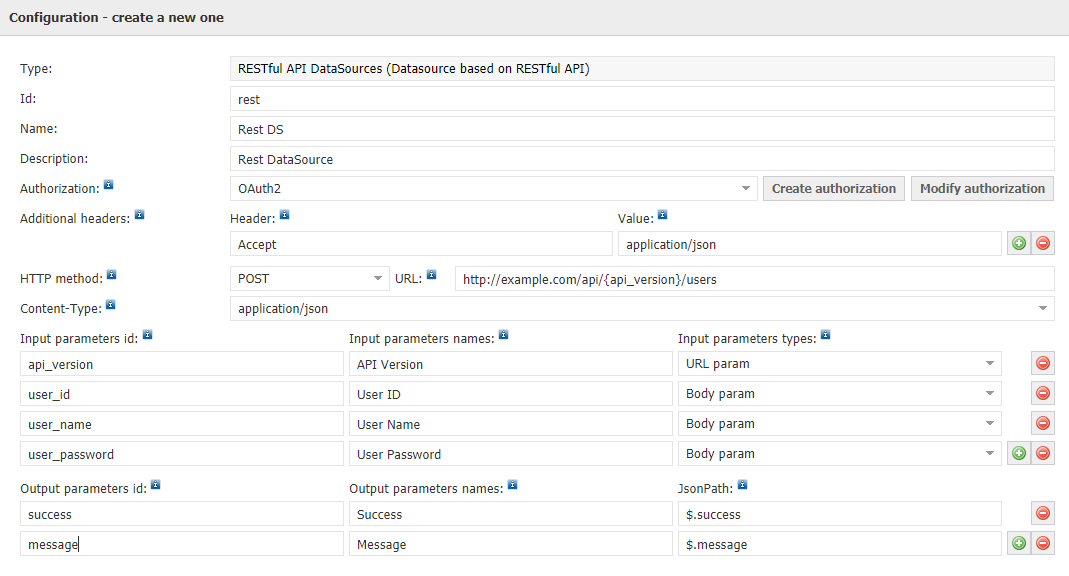Image resolution: width=1069 pixels, height=576 pixels.
Task: Change the URL param type dropdown
Action: tap(839, 363)
